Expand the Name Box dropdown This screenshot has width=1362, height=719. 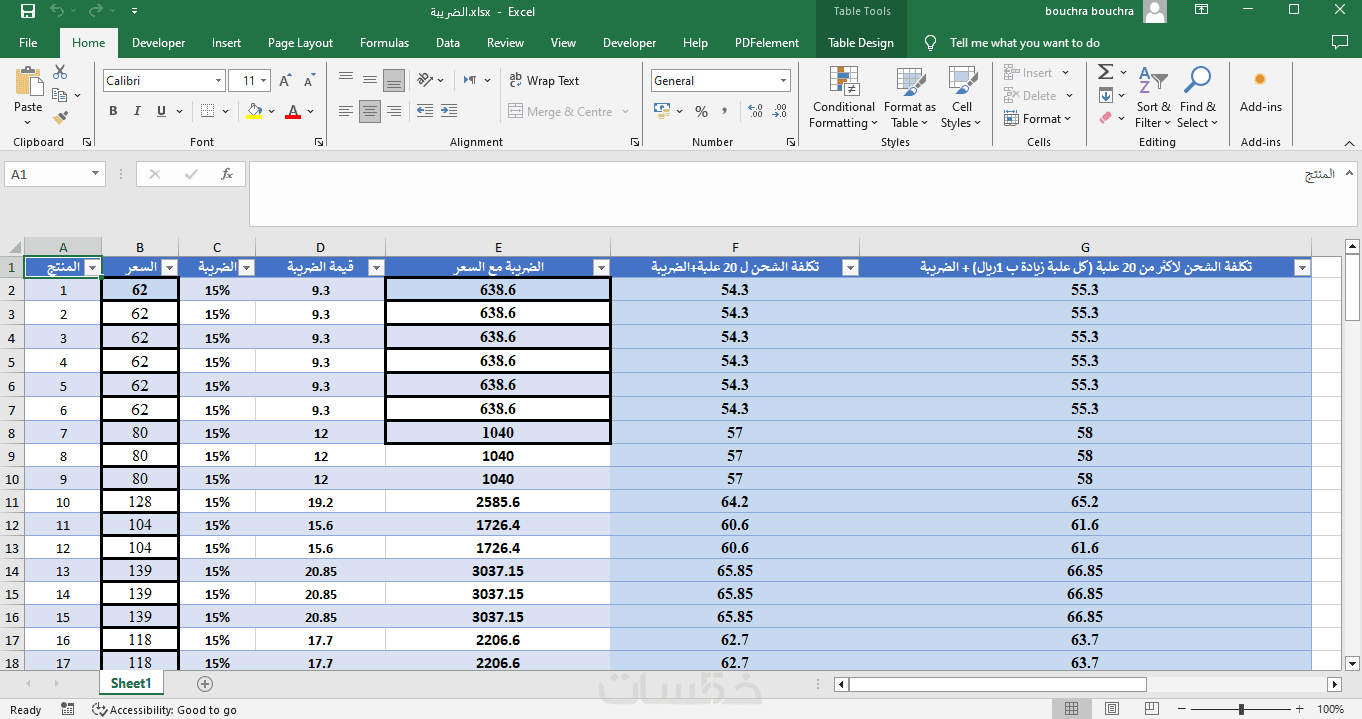[x=96, y=174]
